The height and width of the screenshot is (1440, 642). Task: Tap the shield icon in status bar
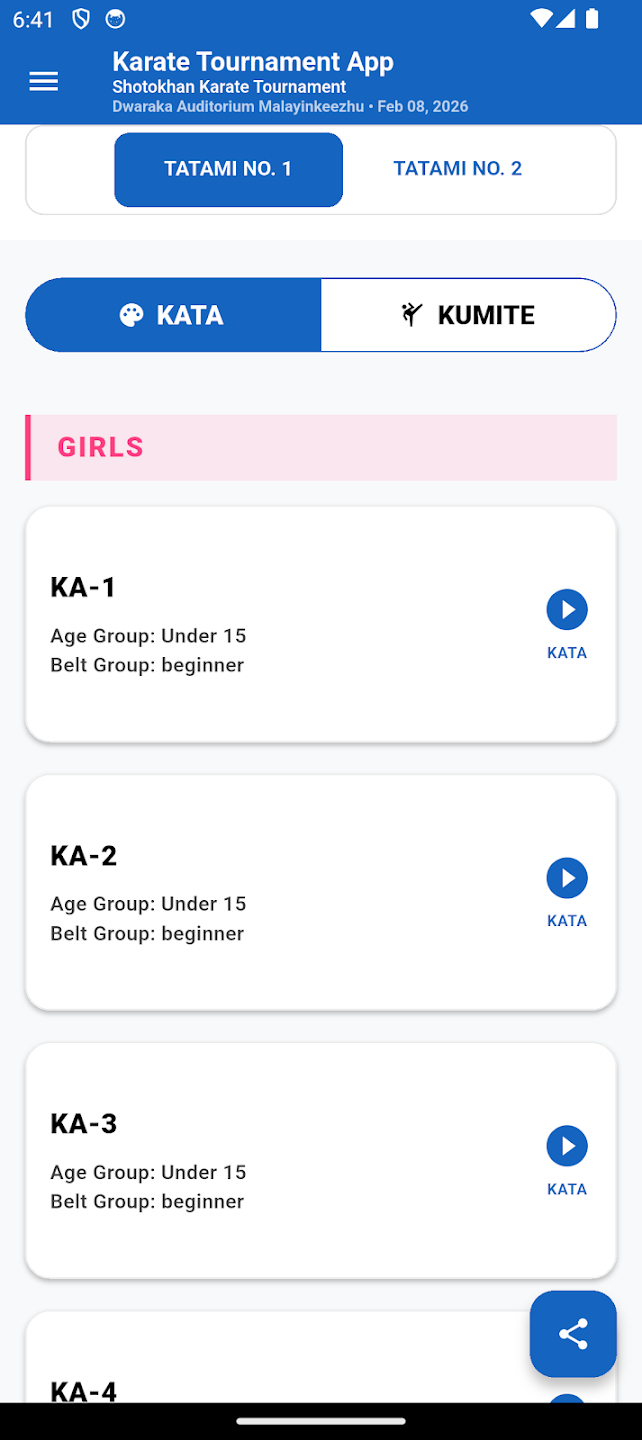pyautogui.click(x=81, y=19)
